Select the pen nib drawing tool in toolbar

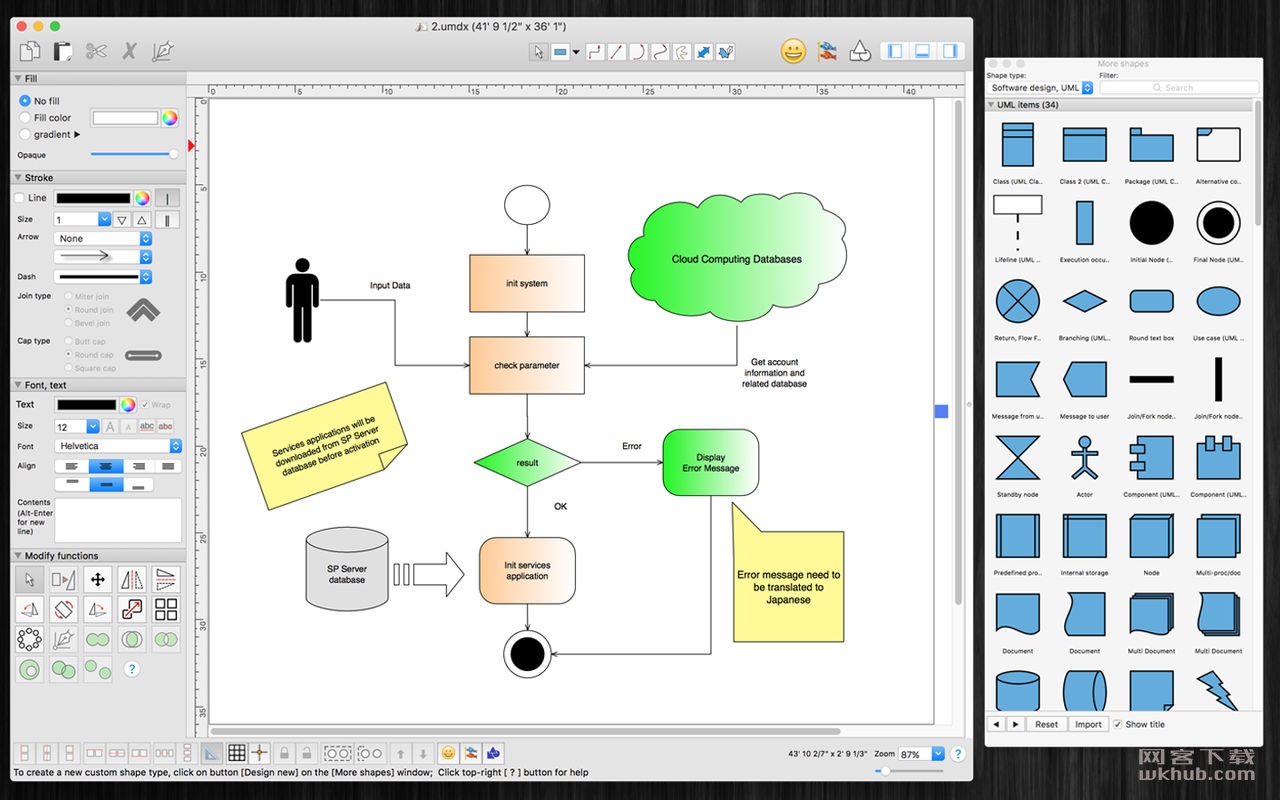(x=162, y=51)
